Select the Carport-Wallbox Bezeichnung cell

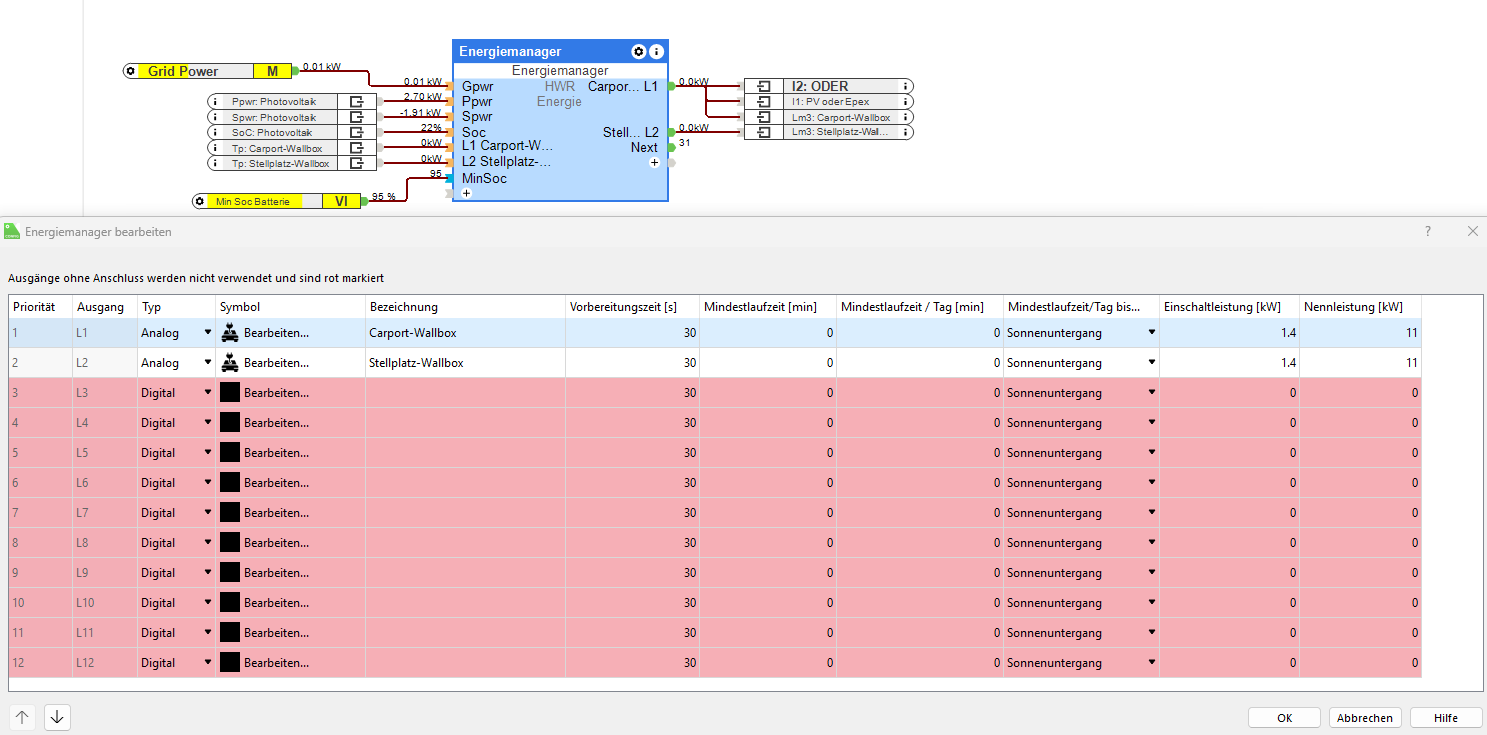point(465,333)
